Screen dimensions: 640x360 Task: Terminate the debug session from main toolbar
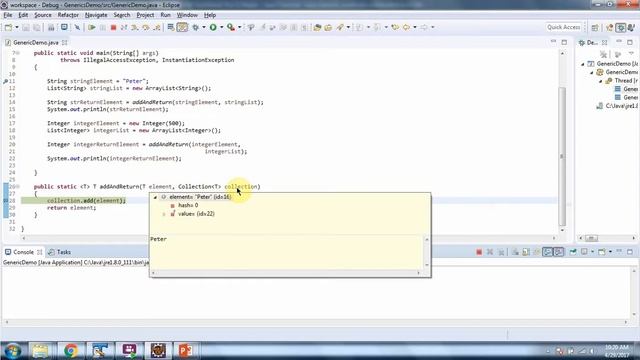(x=113, y=27)
